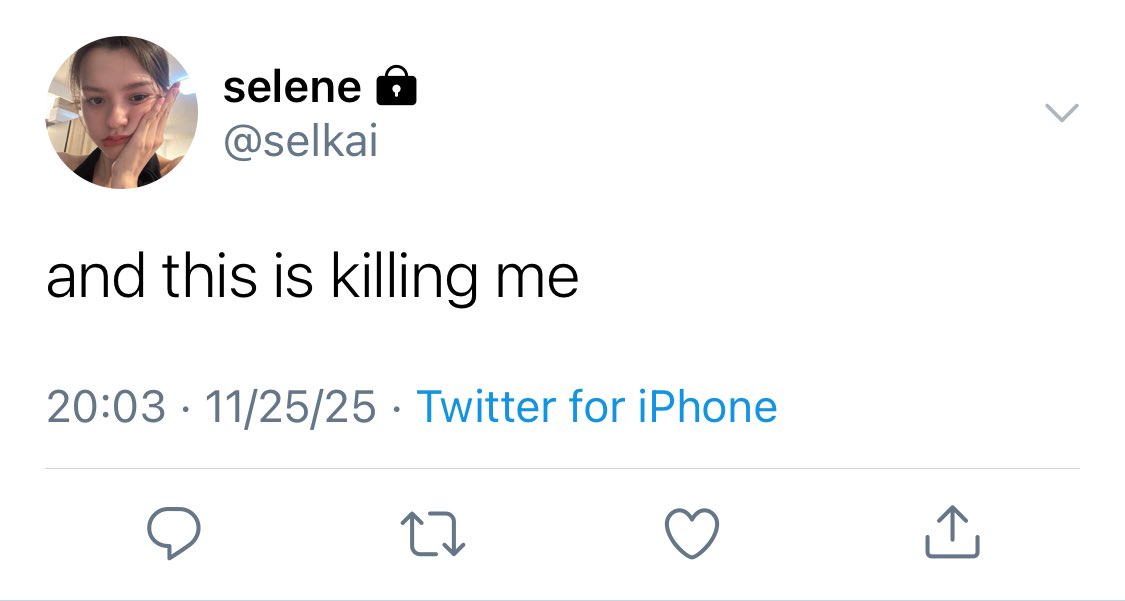Reply to selene's tweet
The image size is (1125, 601).
174,533
